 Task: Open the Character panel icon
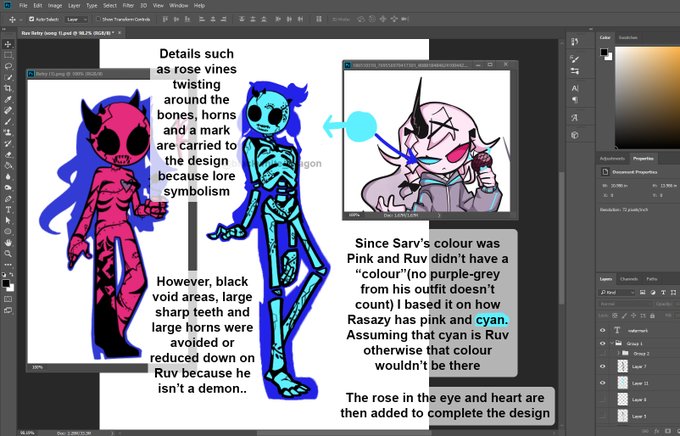tap(575, 88)
